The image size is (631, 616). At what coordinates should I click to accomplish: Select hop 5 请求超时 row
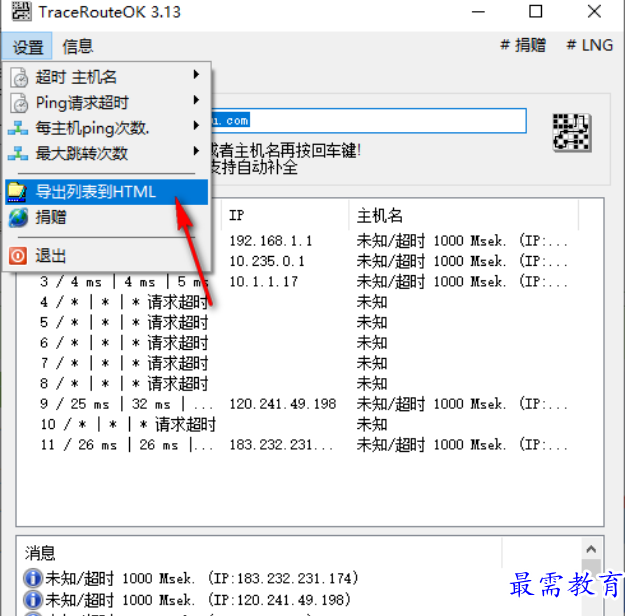310,322
